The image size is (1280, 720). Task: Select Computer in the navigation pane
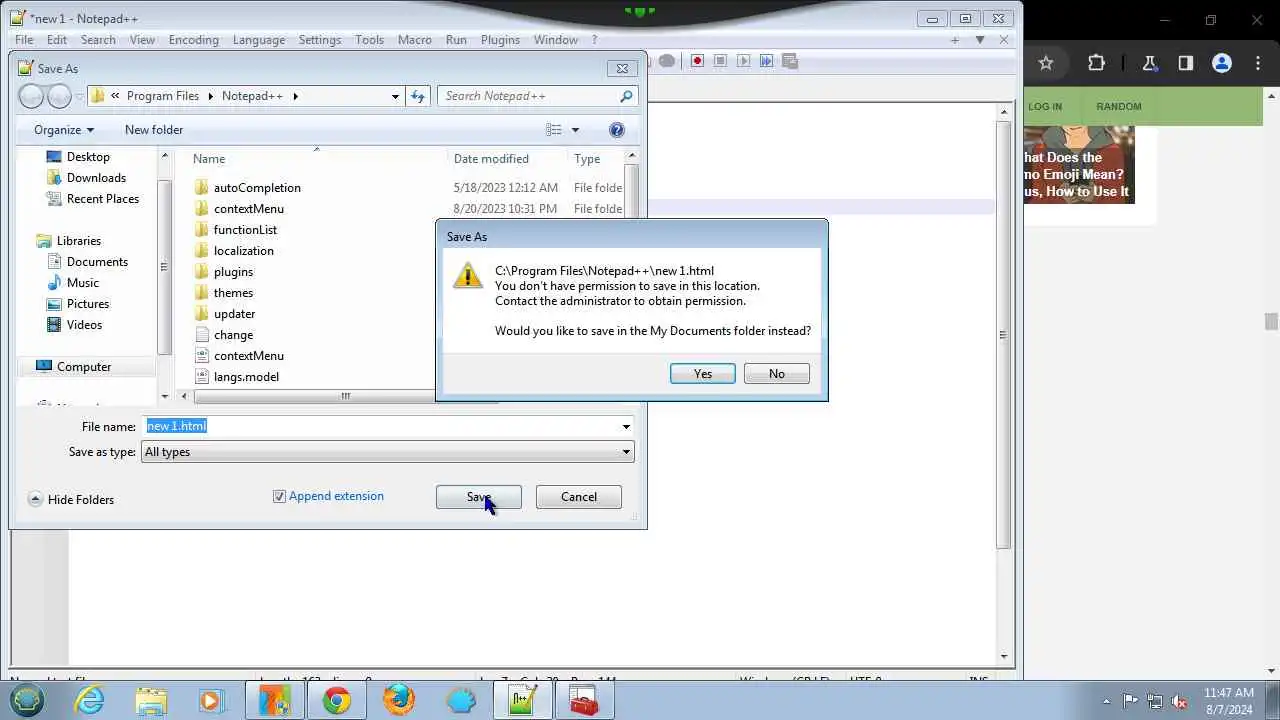84,367
